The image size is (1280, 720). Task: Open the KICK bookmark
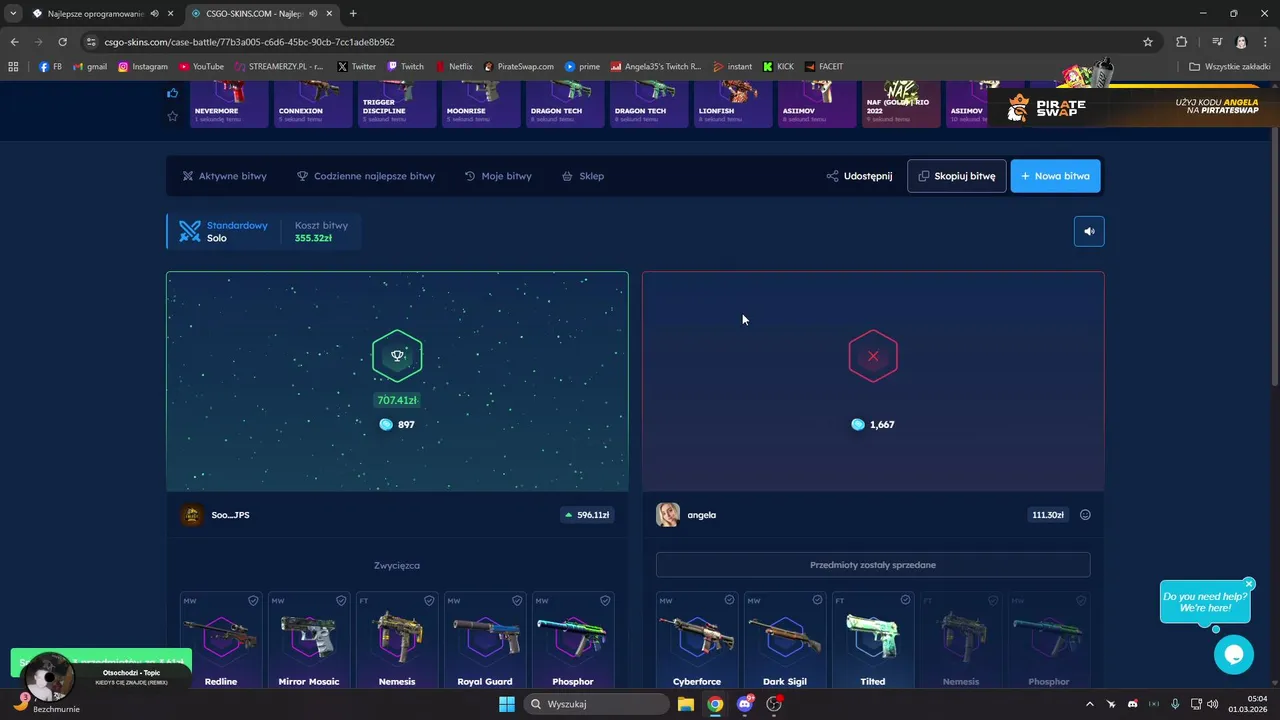click(x=778, y=66)
